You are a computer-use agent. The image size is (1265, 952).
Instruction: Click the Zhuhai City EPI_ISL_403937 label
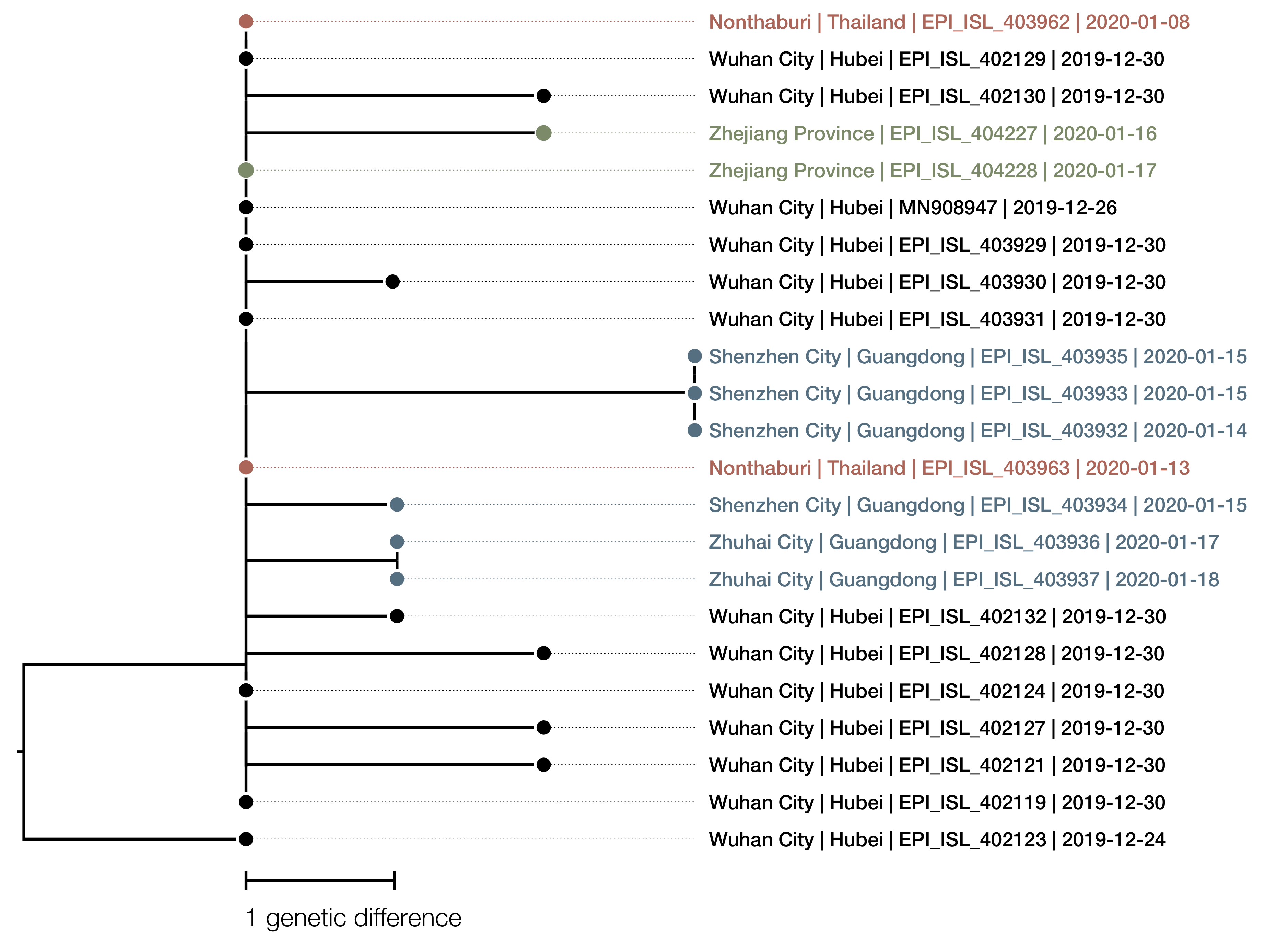tap(964, 579)
